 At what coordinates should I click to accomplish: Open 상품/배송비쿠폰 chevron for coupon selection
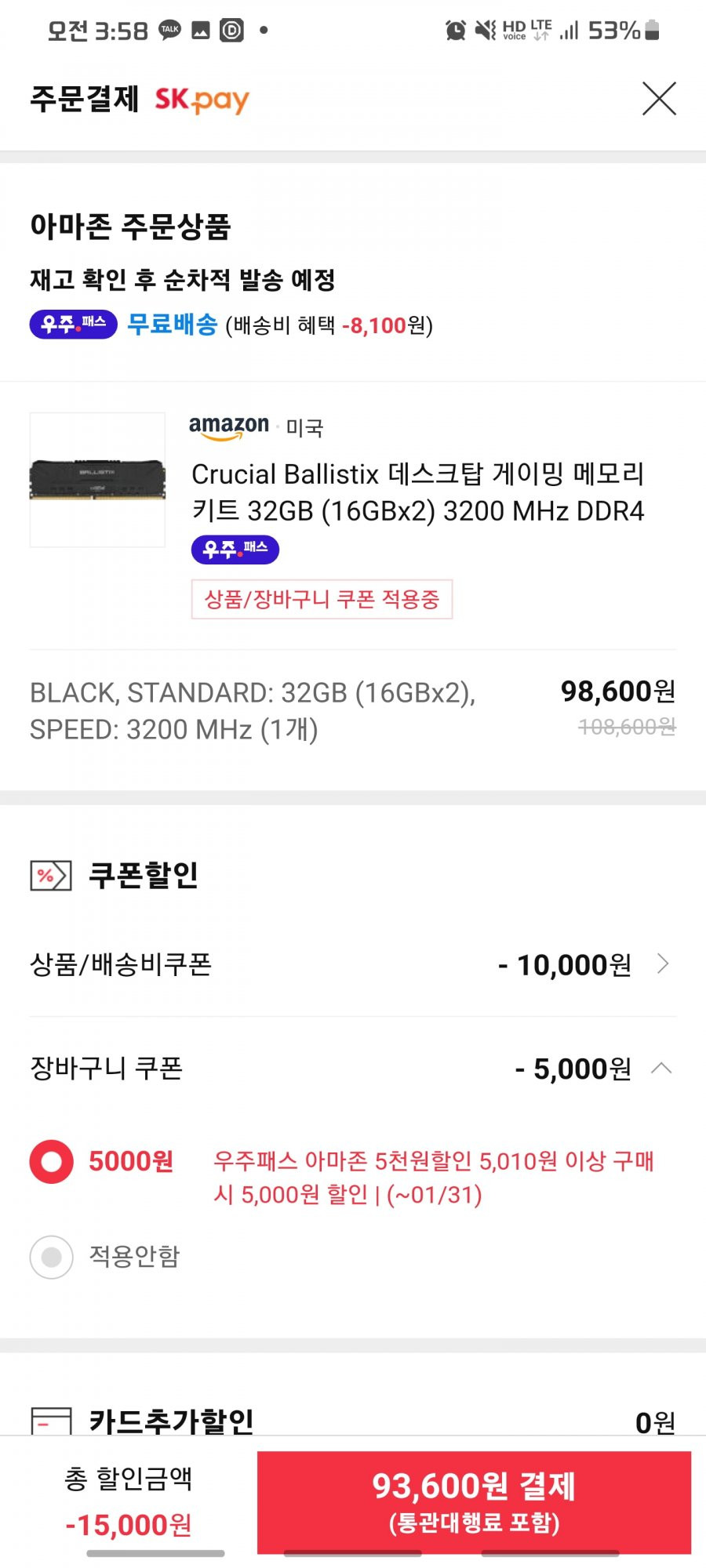(x=663, y=964)
